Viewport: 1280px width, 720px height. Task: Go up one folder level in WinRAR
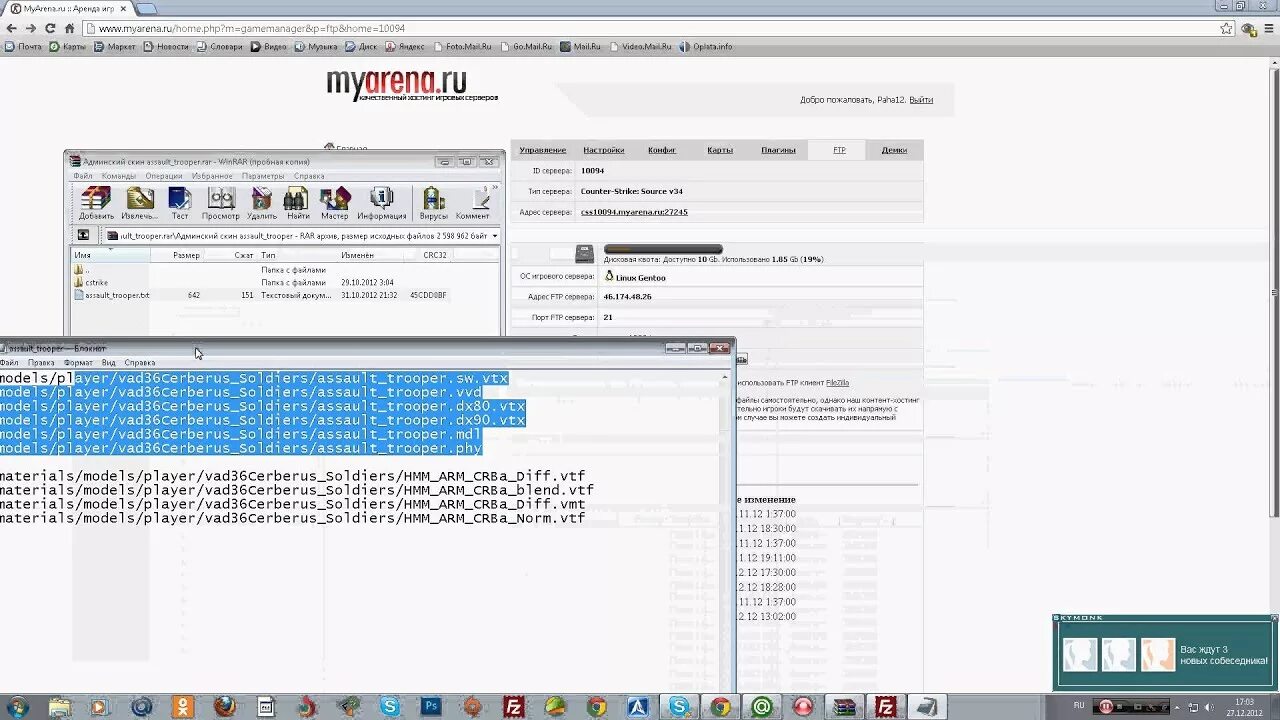(x=83, y=235)
